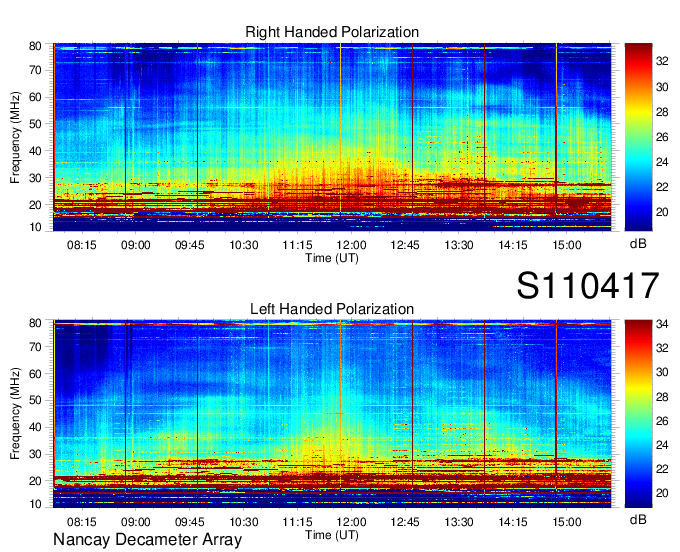
Task: Click the color scale bar of the left-handed plot
Action: [x=638, y=414]
